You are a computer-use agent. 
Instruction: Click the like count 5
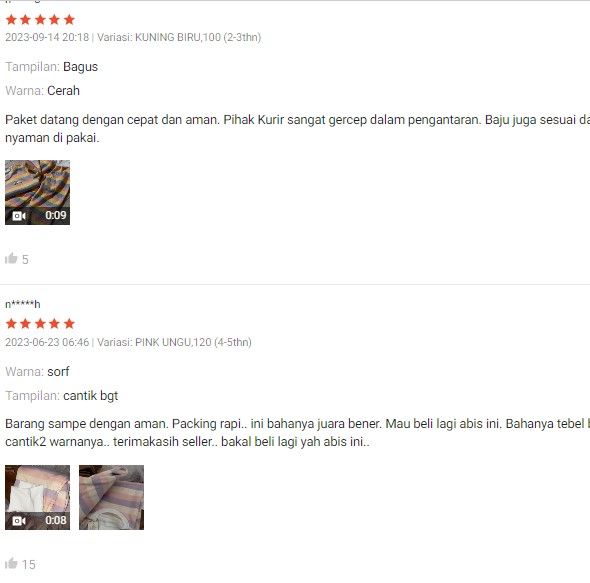(25, 260)
